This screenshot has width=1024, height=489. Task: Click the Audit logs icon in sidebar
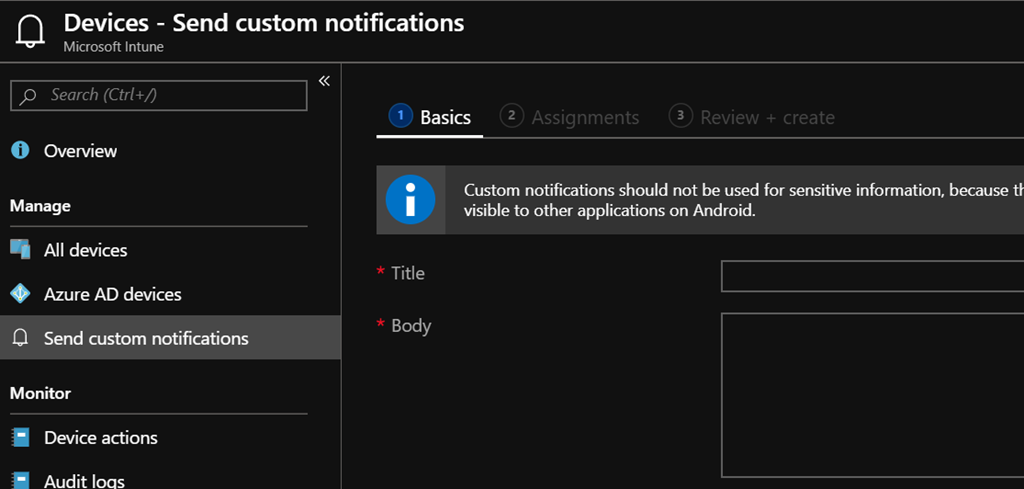(20, 479)
